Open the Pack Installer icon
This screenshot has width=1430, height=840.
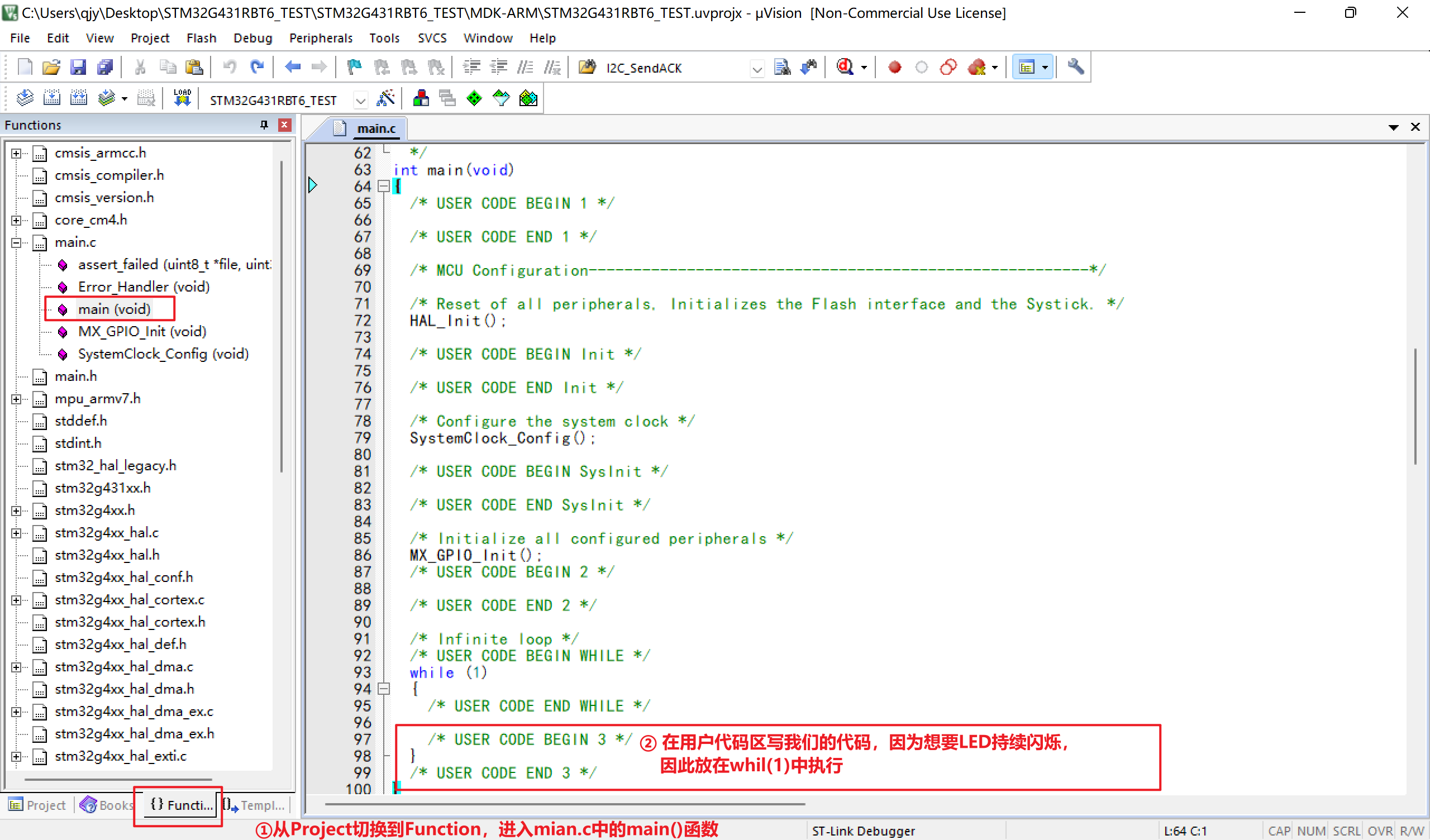point(528,98)
